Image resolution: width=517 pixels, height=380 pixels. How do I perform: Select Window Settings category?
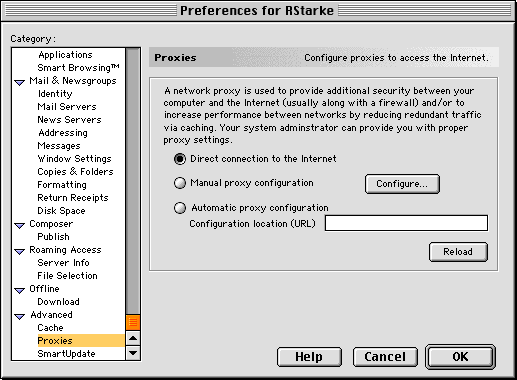point(74,159)
